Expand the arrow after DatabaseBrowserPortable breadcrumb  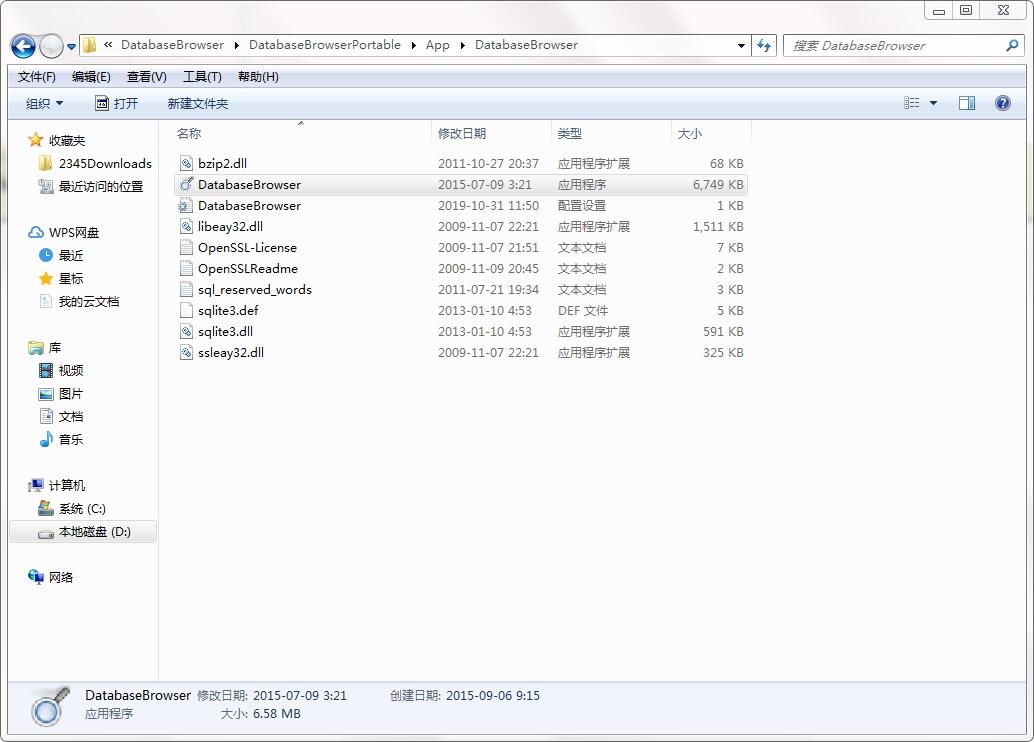pyautogui.click(x=413, y=46)
